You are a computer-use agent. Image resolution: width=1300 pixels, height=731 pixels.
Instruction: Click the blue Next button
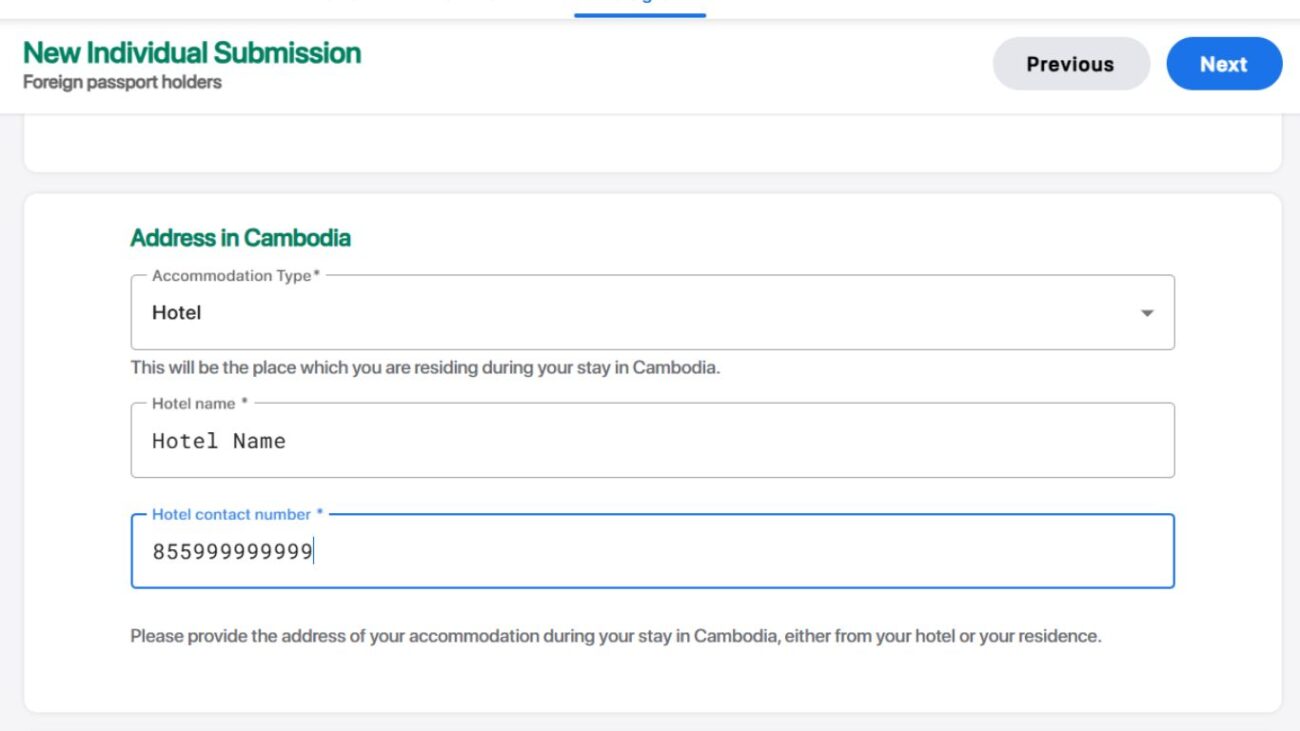(x=1223, y=64)
